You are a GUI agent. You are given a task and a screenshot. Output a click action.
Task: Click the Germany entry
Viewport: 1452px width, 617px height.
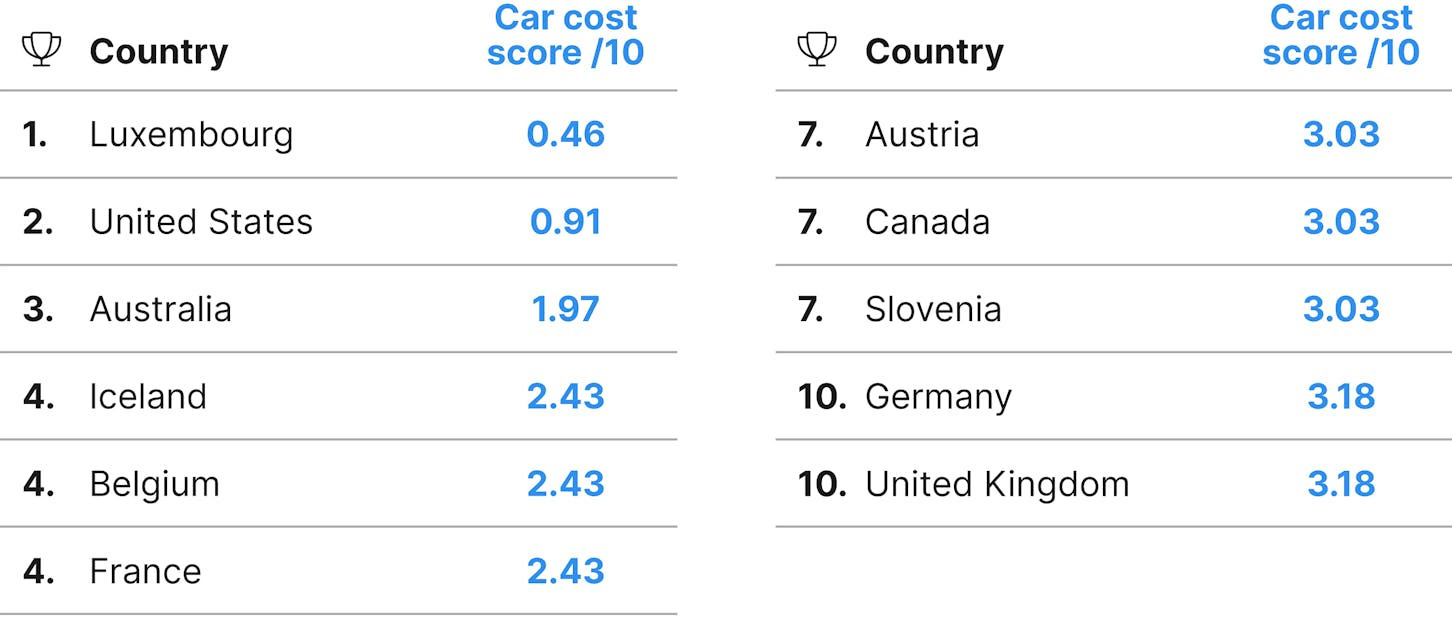tap(938, 397)
